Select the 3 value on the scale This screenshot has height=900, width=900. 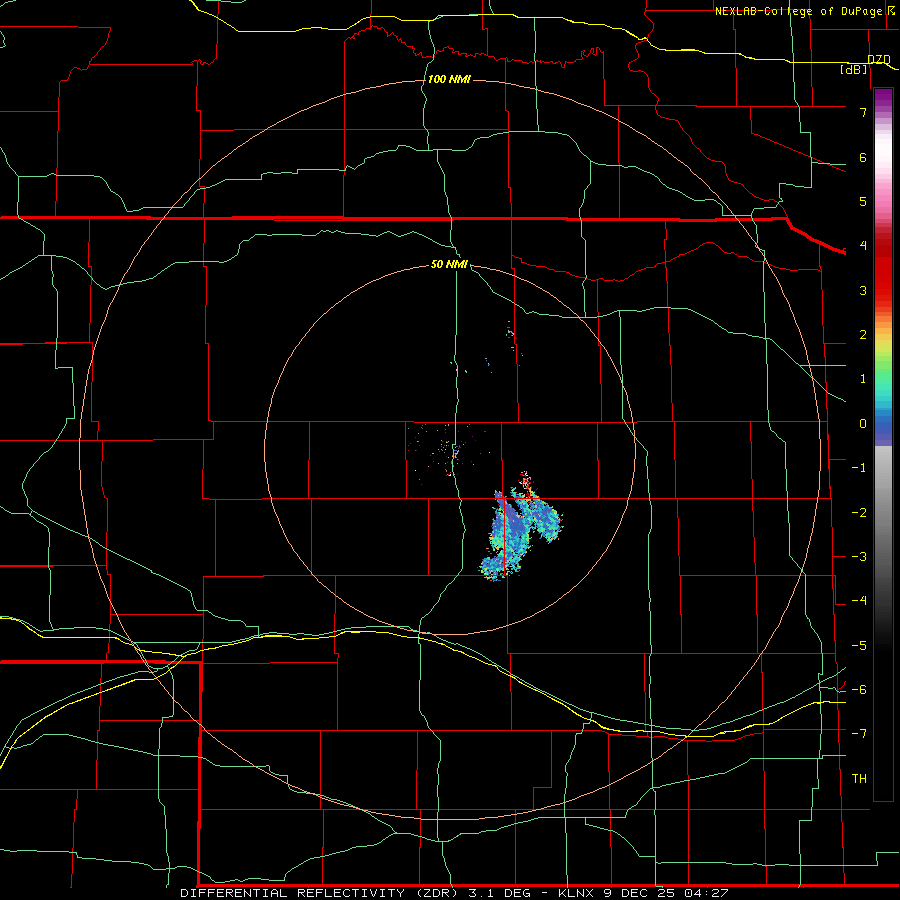coord(863,290)
